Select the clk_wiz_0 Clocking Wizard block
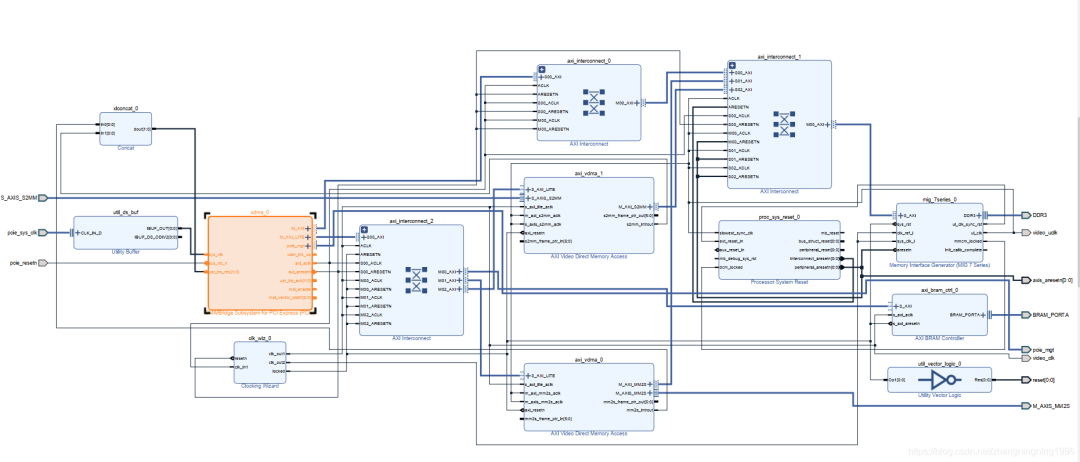 (260, 365)
